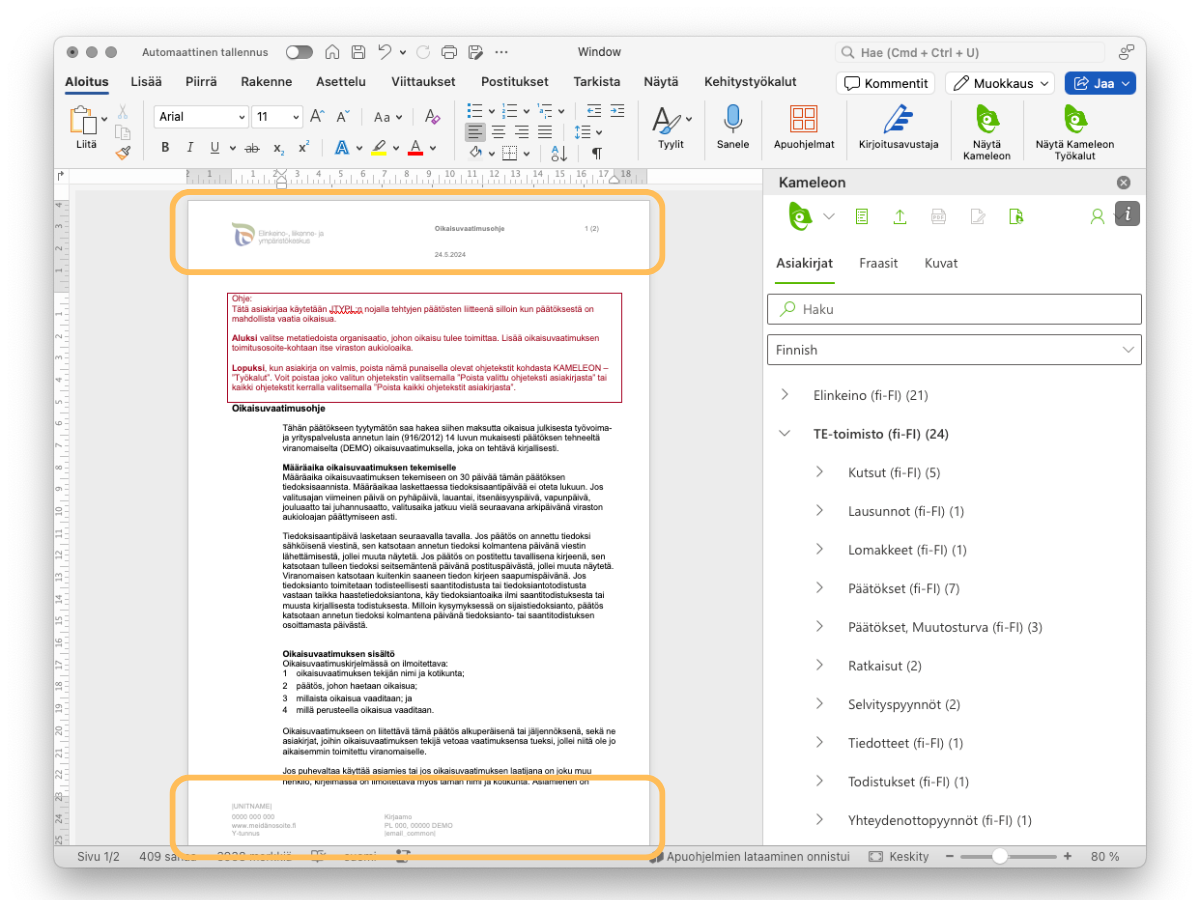This screenshot has width=1200, height=900.
Task: Clear formatting with eraser A icon
Action: pyautogui.click(x=432, y=117)
